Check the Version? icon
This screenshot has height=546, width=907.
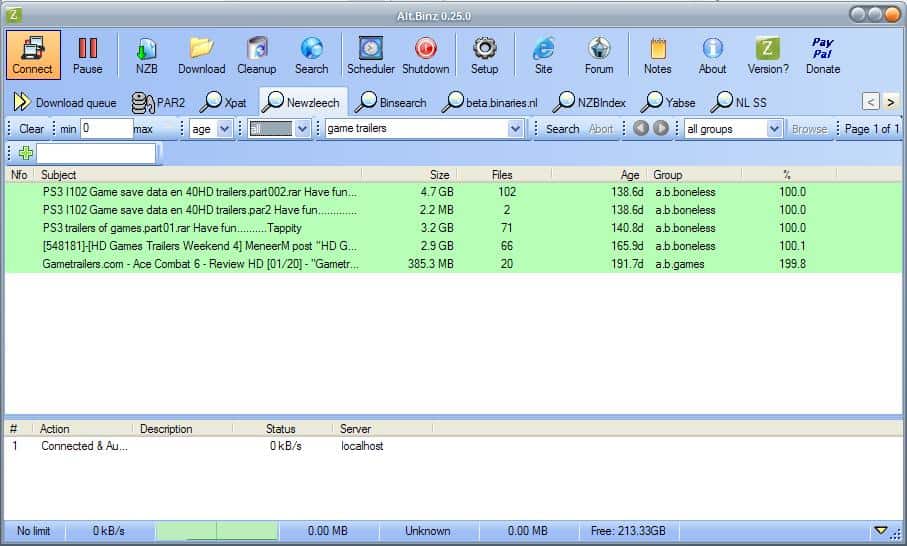pos(768,55)
